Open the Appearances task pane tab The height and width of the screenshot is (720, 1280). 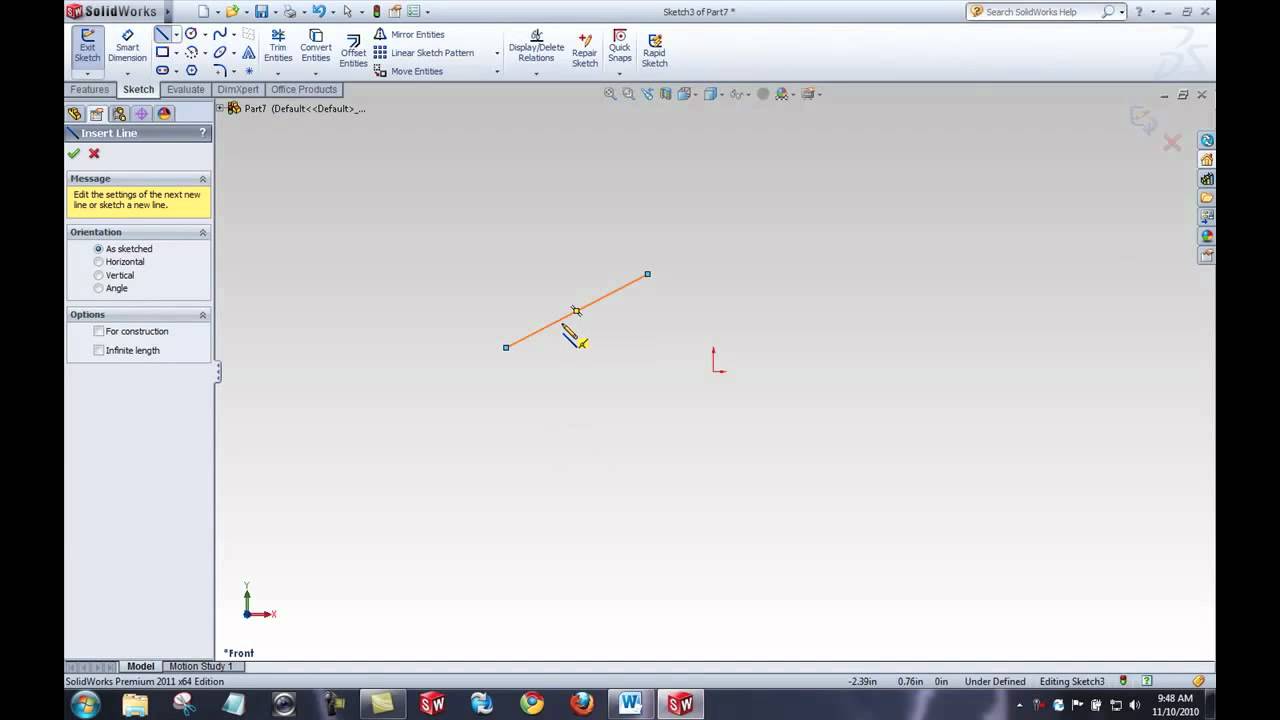click(1207, 237)
